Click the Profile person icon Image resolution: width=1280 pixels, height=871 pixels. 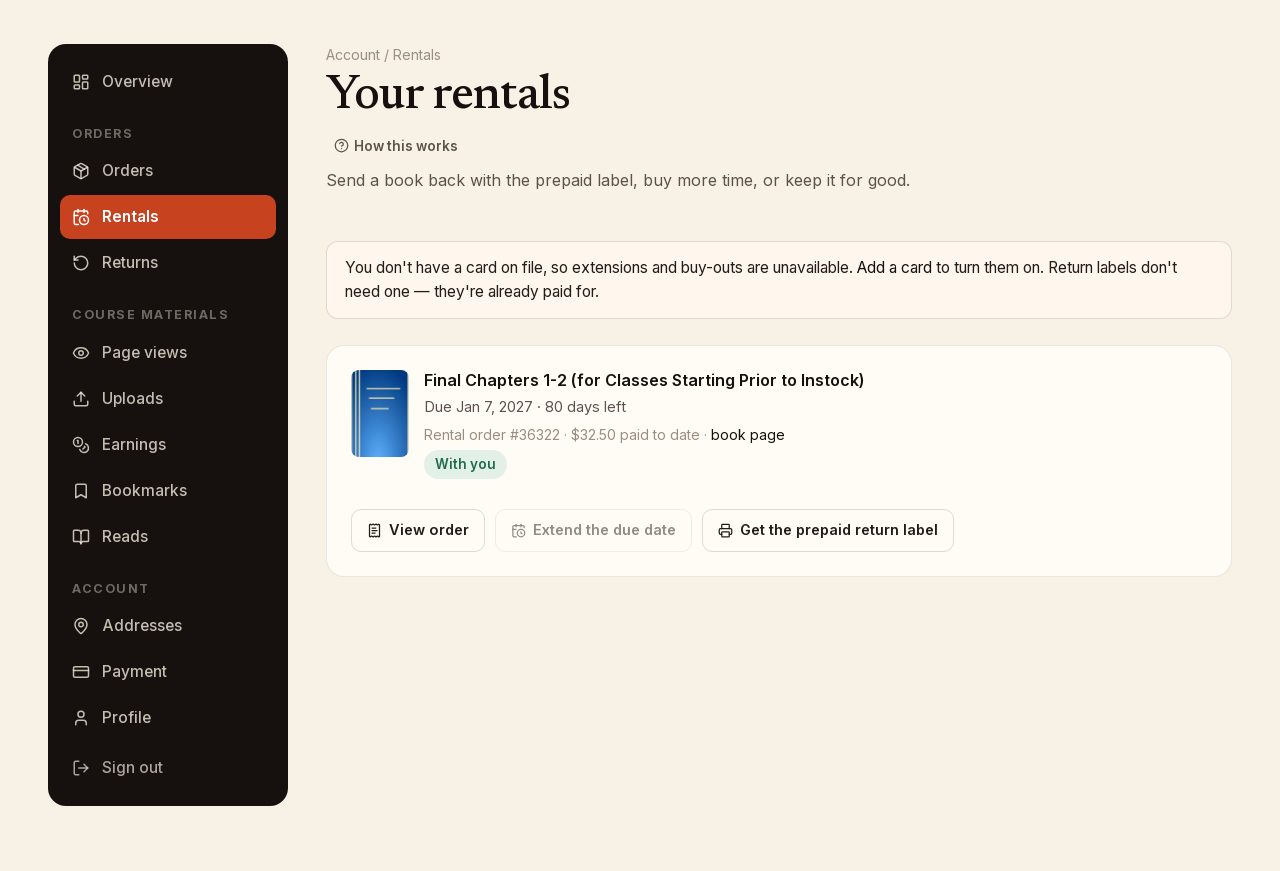point(81,718)
